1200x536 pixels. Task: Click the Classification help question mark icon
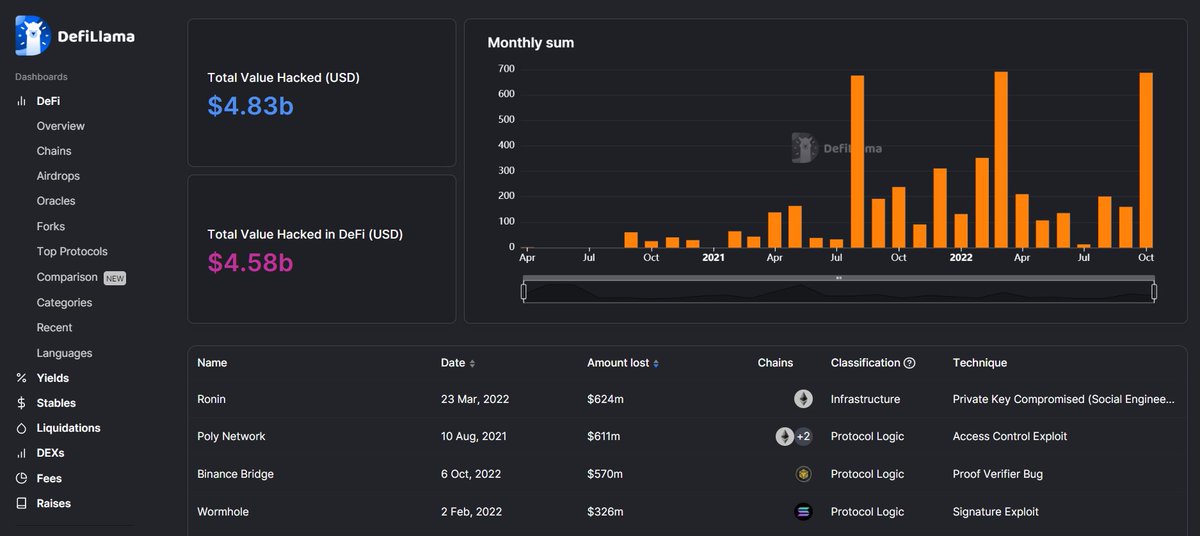pos(909,363)
